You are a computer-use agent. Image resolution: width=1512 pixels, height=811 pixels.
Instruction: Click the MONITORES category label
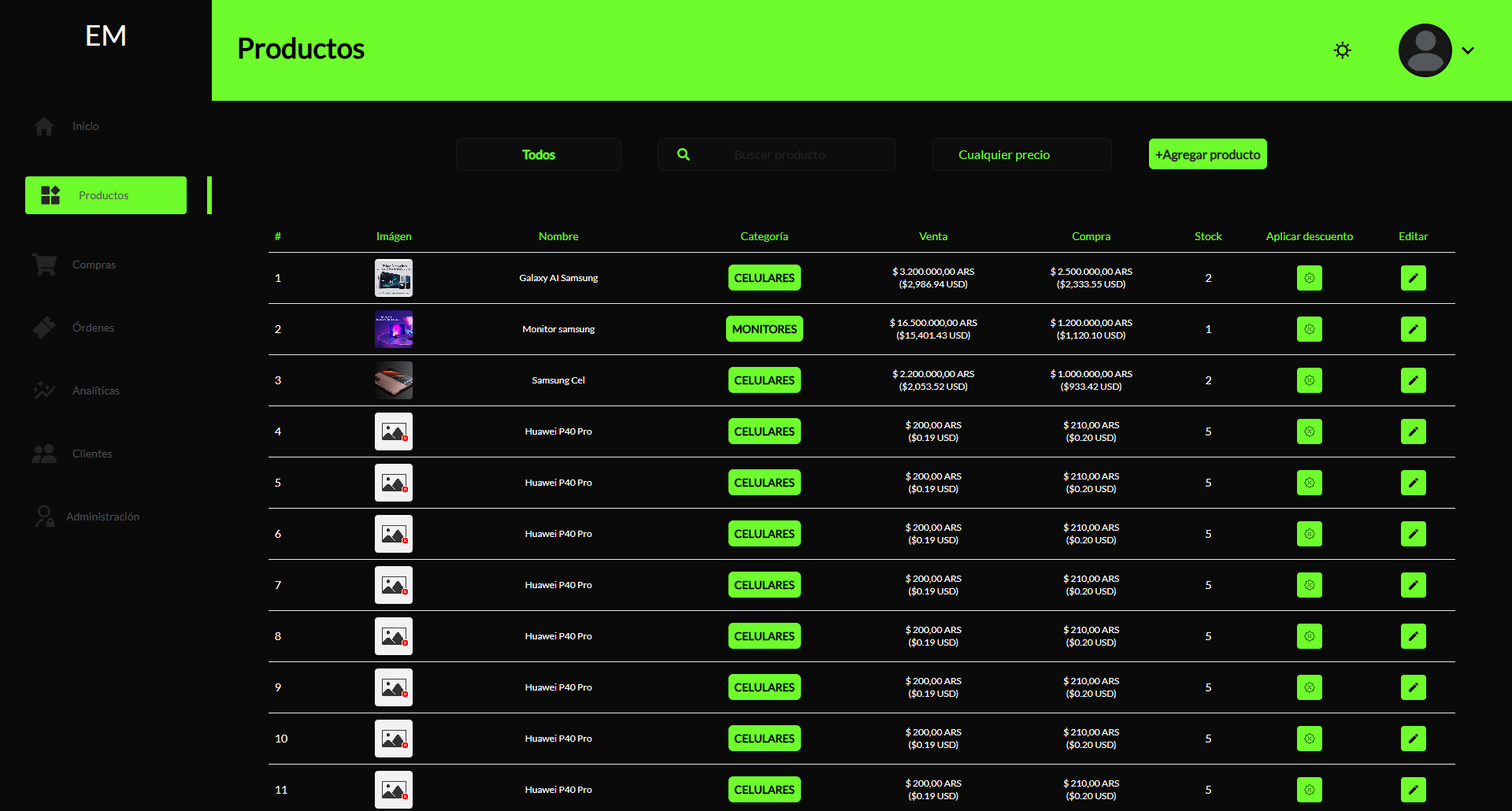(x=764, y=328)
